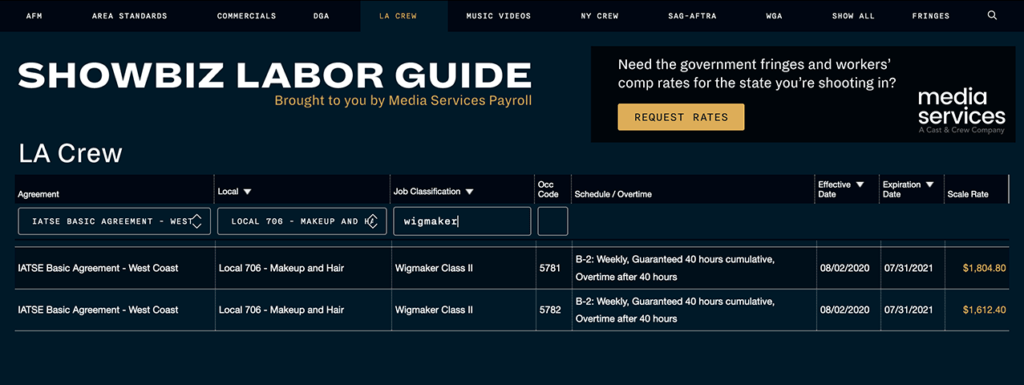Open the SAG-AFTRA tab
Viewport: 1024px width, 385px height.
[x=692, y=16]
